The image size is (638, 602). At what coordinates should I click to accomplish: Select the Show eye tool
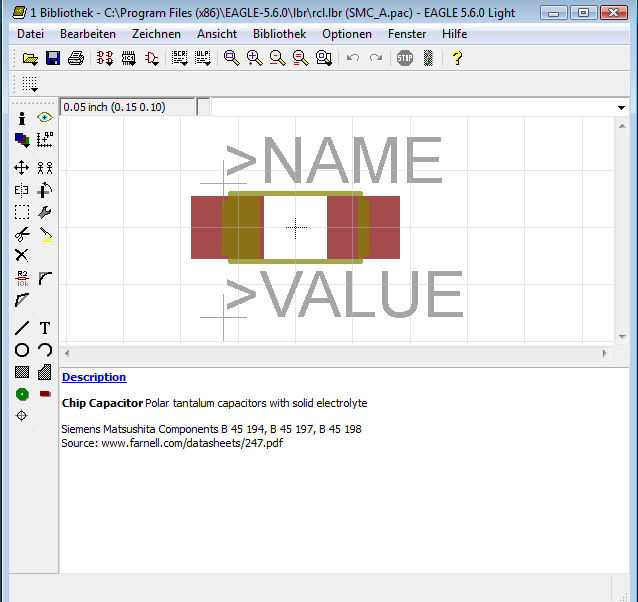point(45,118)
